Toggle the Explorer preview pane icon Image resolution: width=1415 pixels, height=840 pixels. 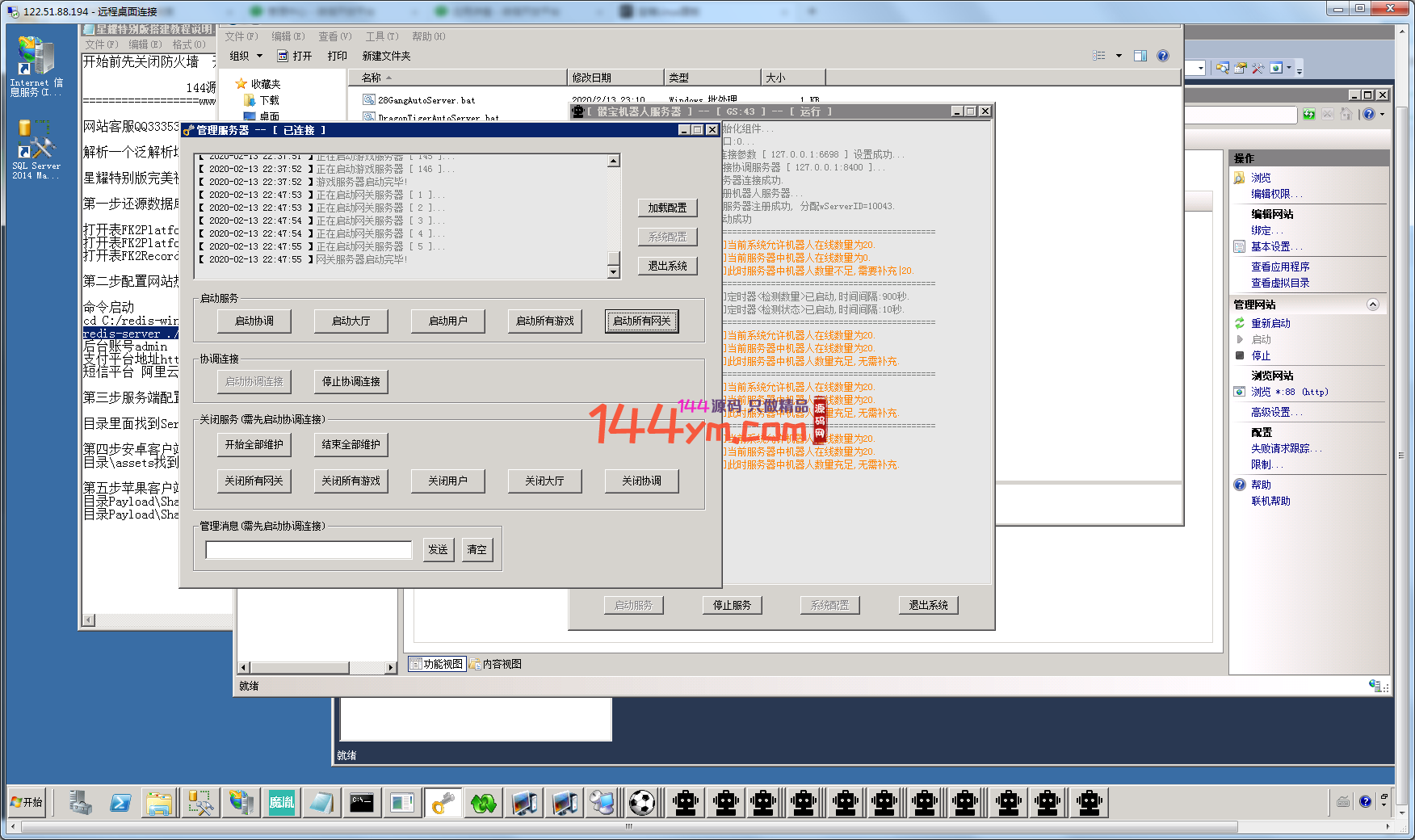tap(1140, 56)
